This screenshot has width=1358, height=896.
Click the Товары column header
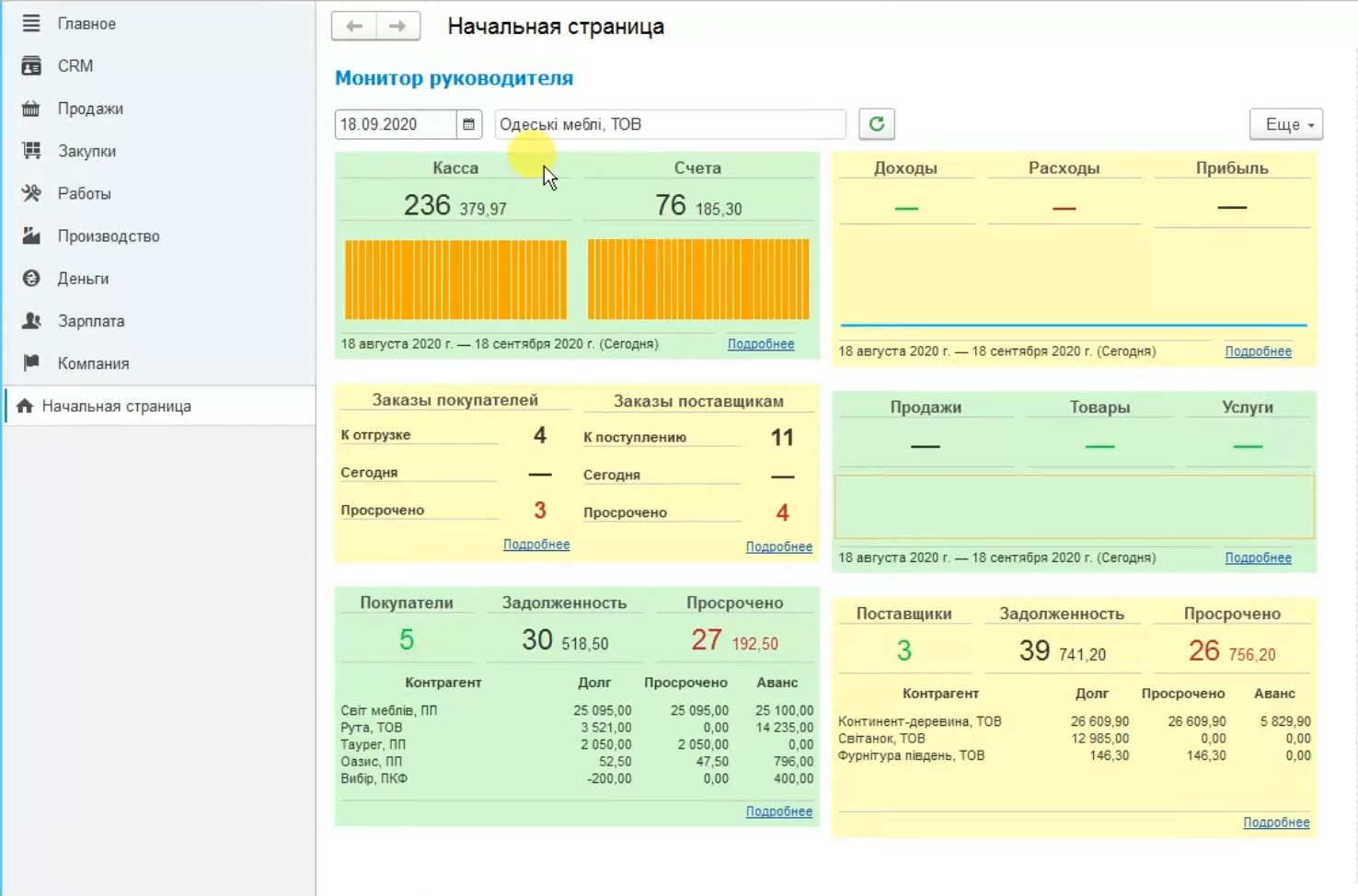point(1099,407)
